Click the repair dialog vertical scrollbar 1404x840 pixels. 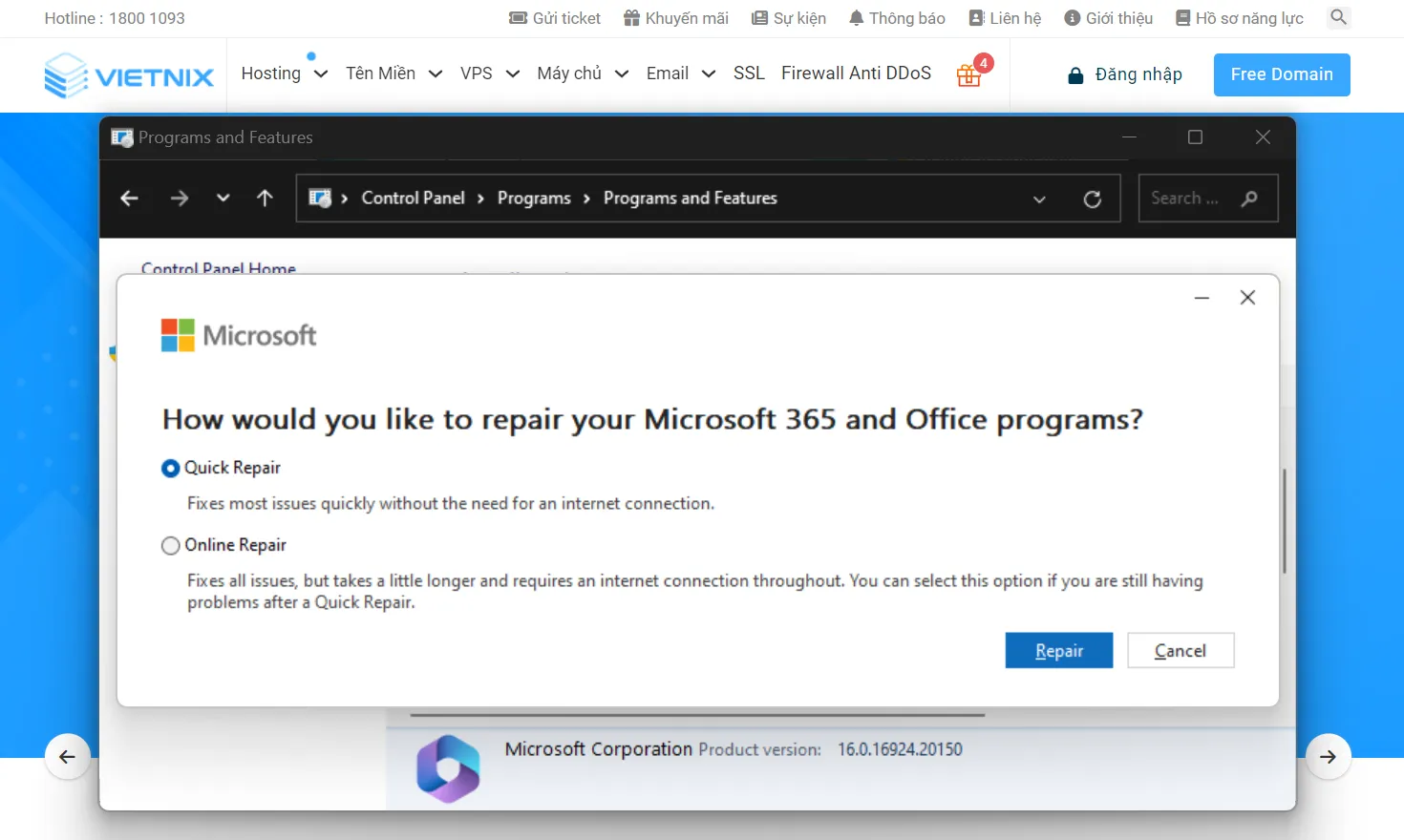(1285, 520)
